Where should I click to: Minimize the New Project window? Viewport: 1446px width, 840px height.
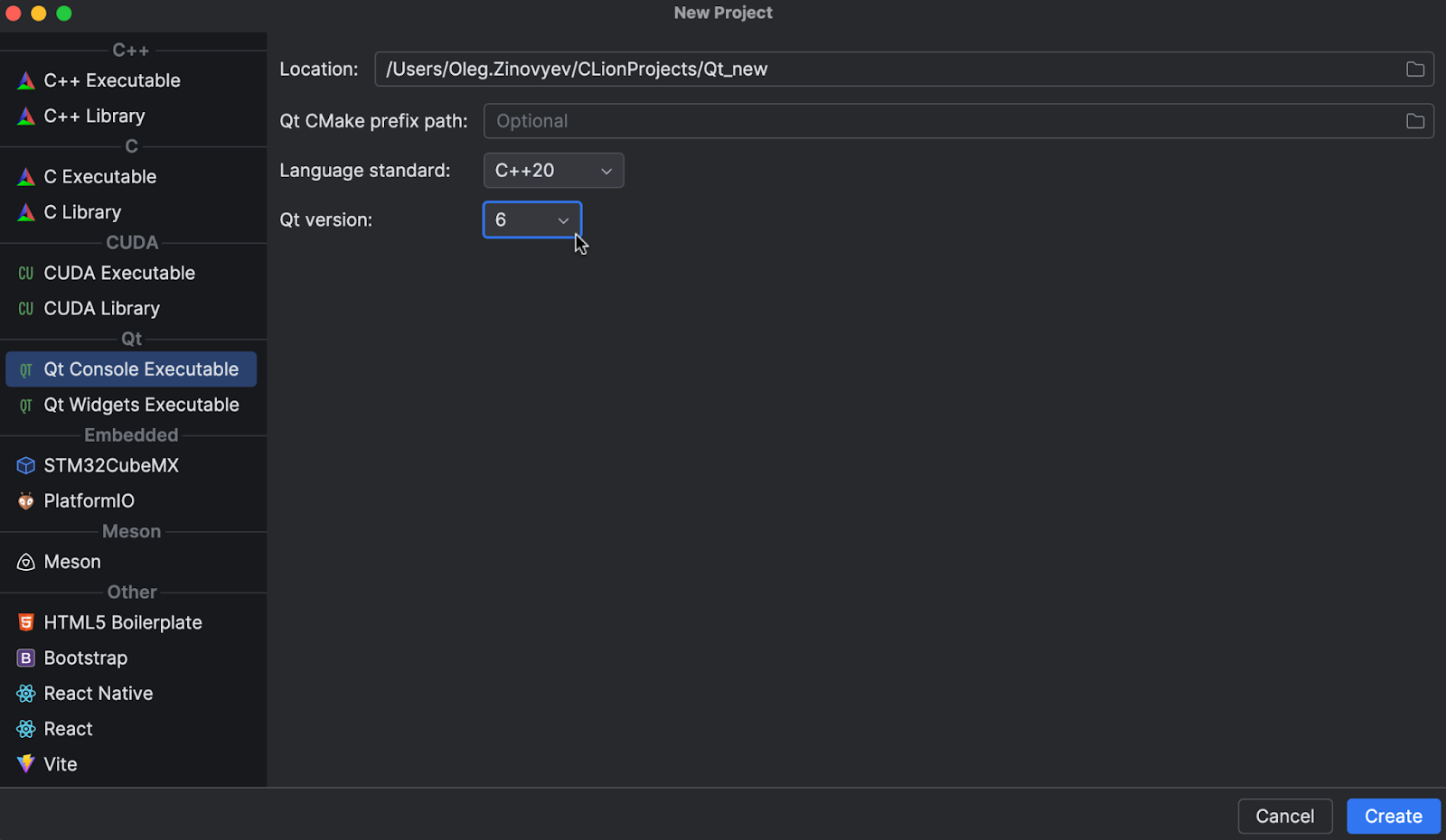pos(39,14)
